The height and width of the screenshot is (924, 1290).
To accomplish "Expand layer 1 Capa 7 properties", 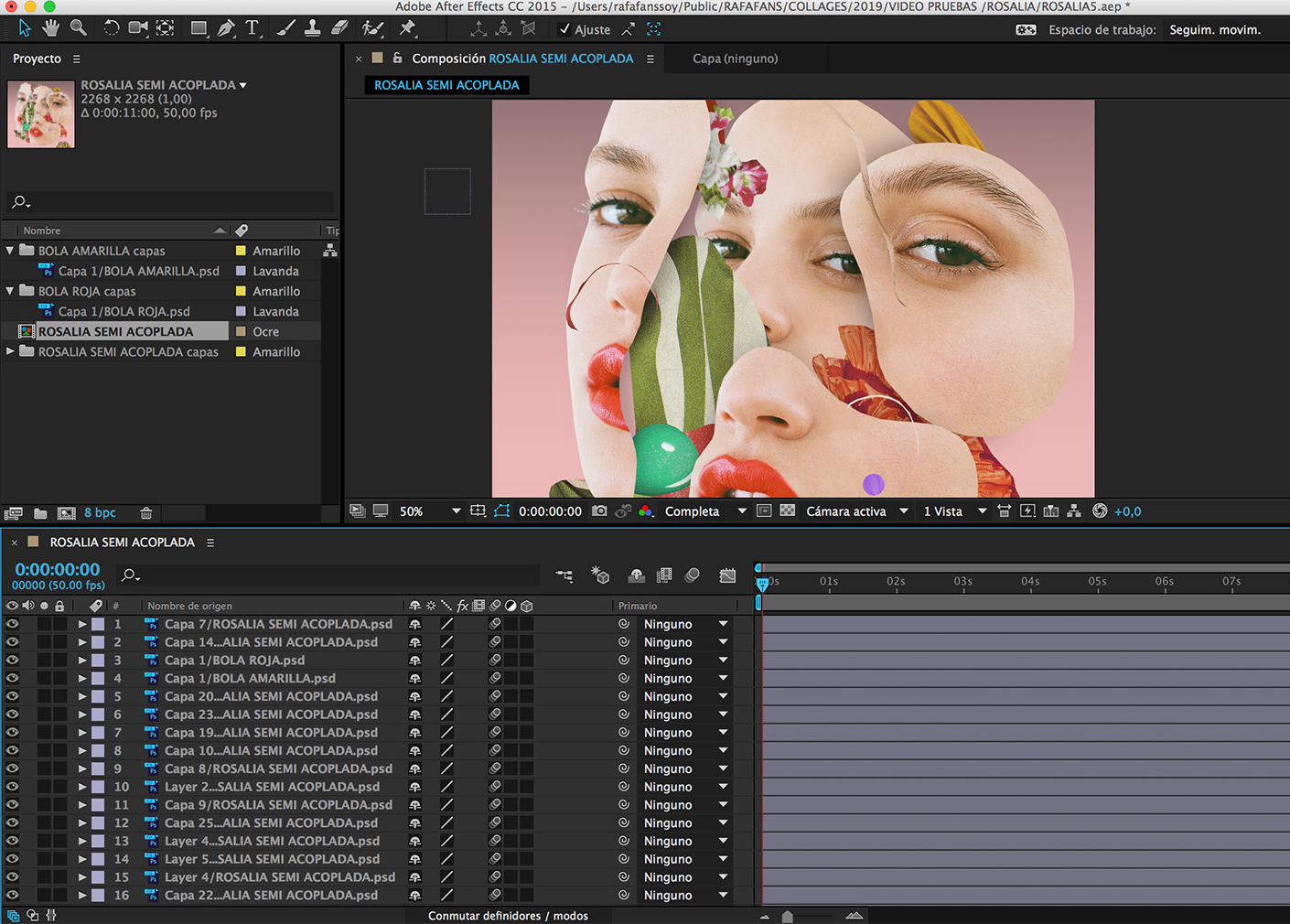I will point(82,624).
